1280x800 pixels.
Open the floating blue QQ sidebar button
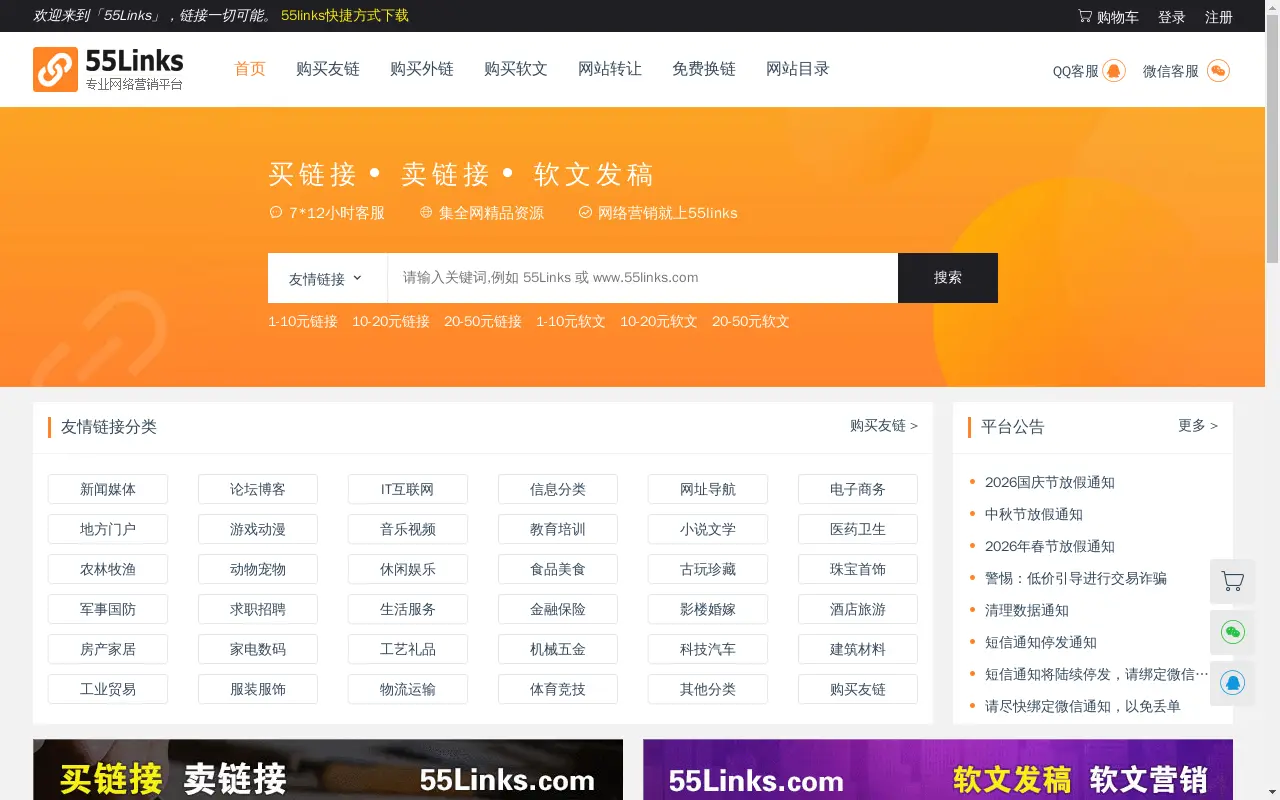[1232, 683]
